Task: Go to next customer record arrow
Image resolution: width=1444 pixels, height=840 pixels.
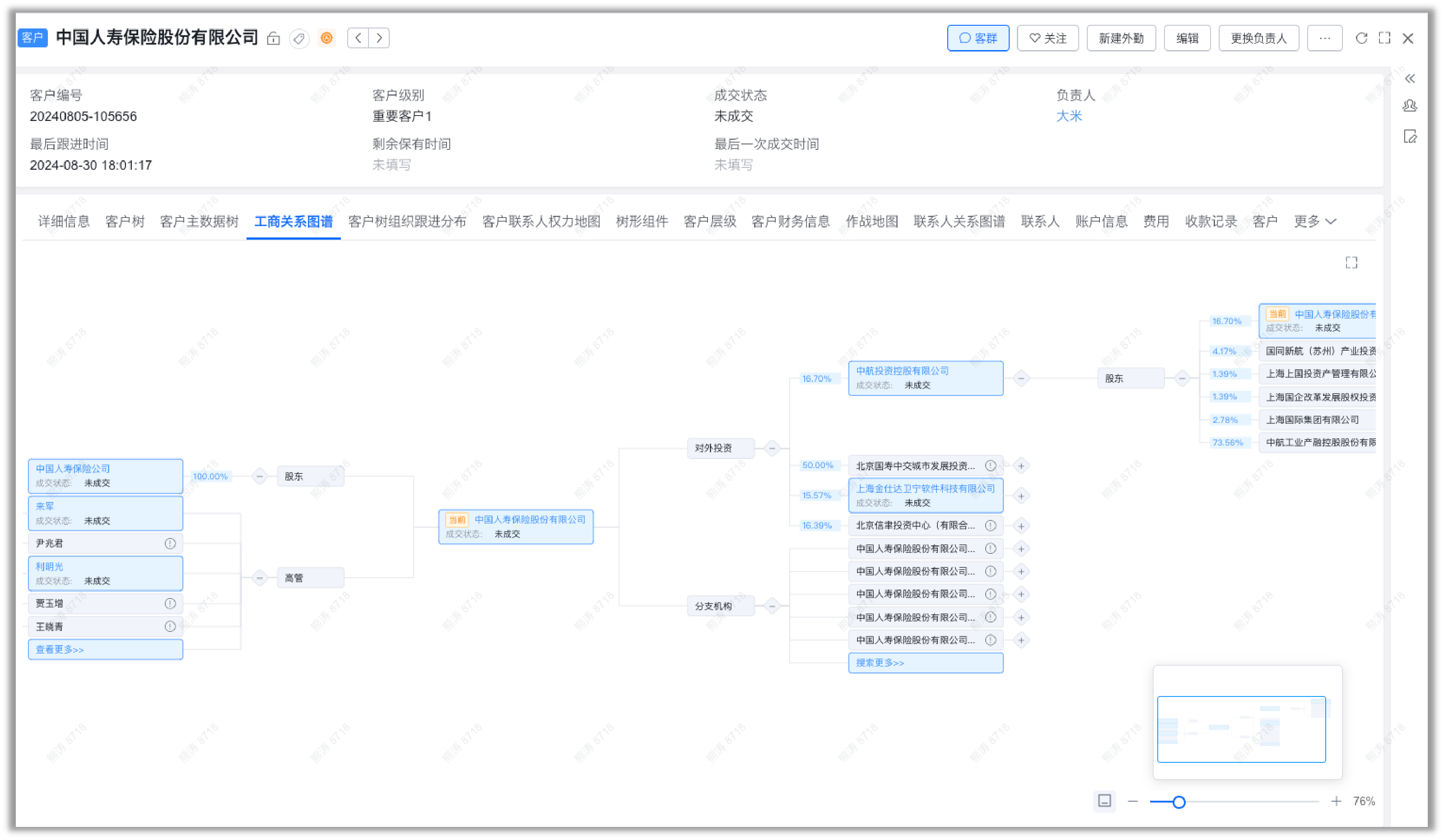Action: click(x=379, y=38)
